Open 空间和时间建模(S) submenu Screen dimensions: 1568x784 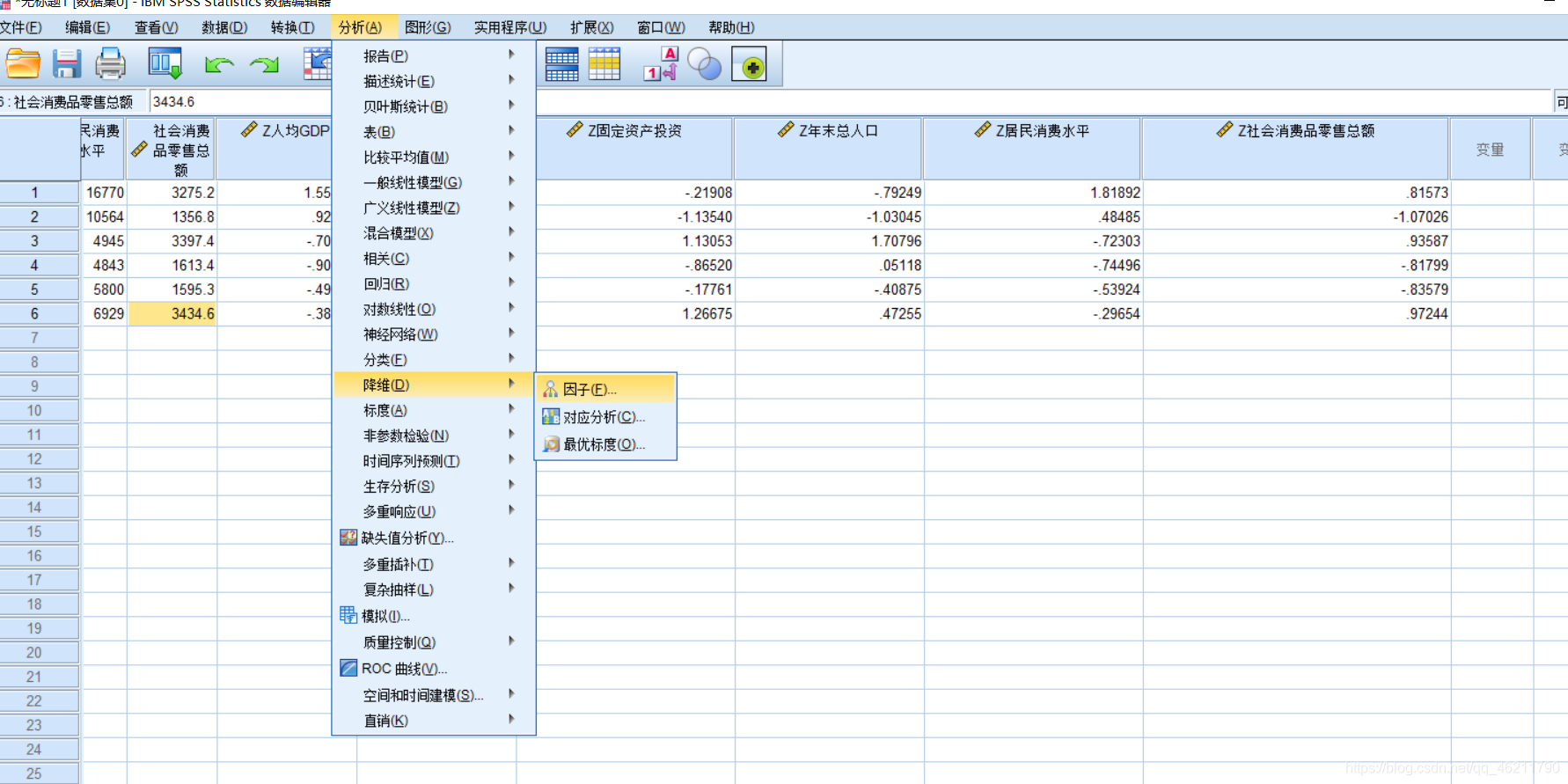(434, 695)
